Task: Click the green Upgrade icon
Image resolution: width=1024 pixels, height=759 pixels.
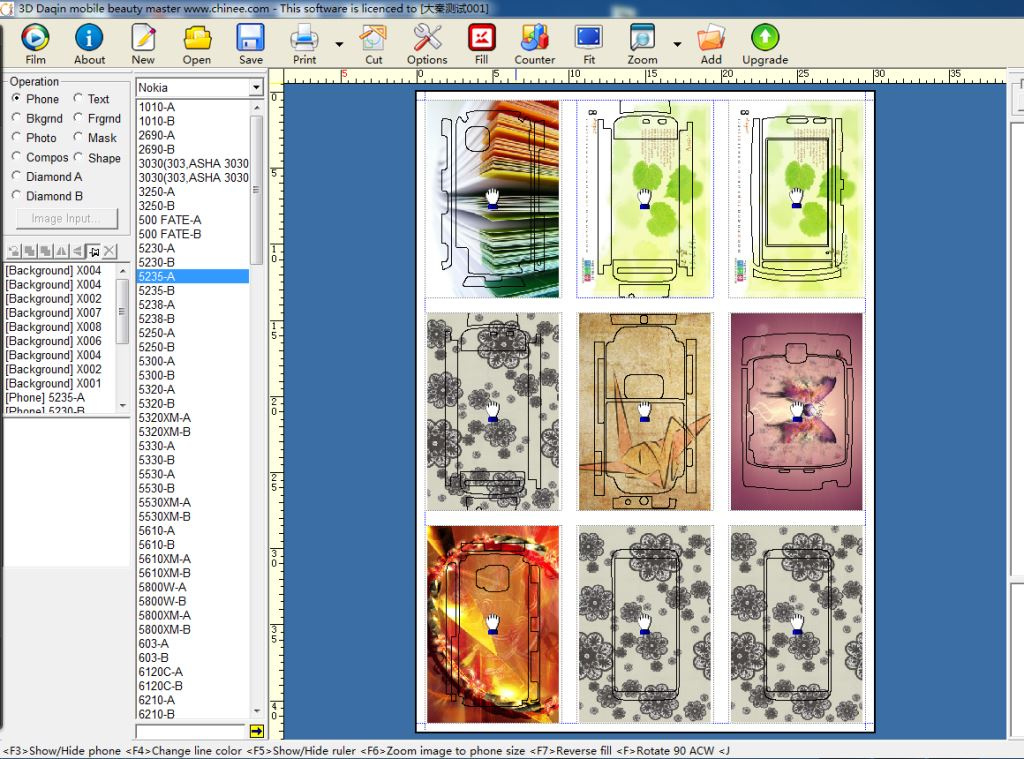Action: coord(765,44)
